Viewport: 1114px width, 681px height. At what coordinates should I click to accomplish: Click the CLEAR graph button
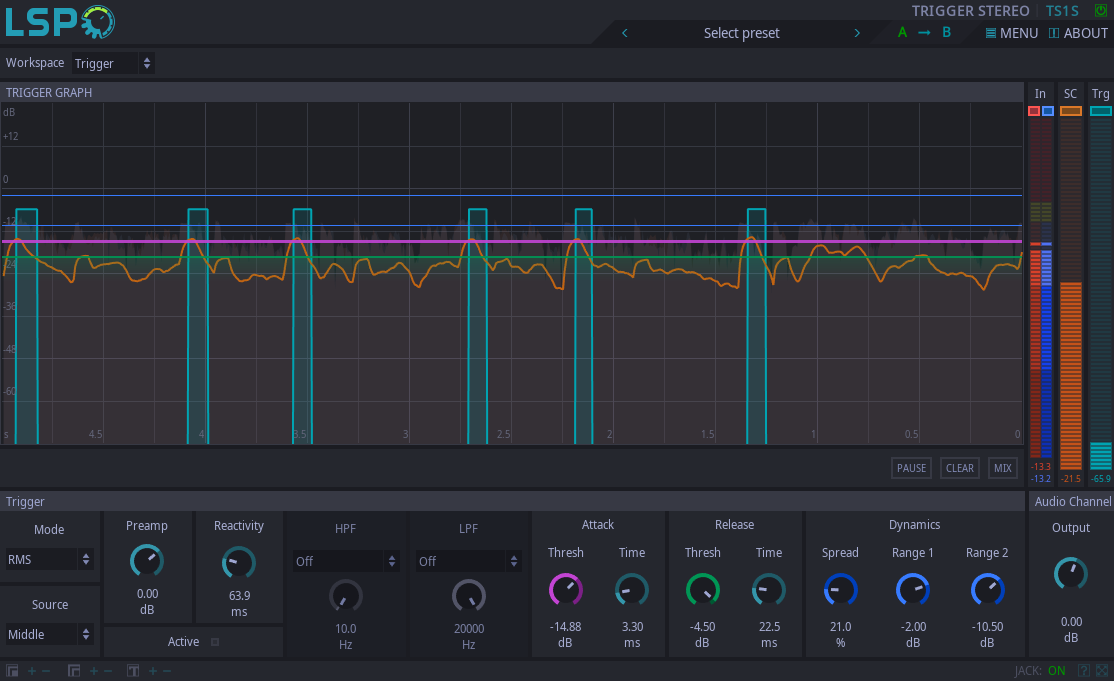coord(960,468)
